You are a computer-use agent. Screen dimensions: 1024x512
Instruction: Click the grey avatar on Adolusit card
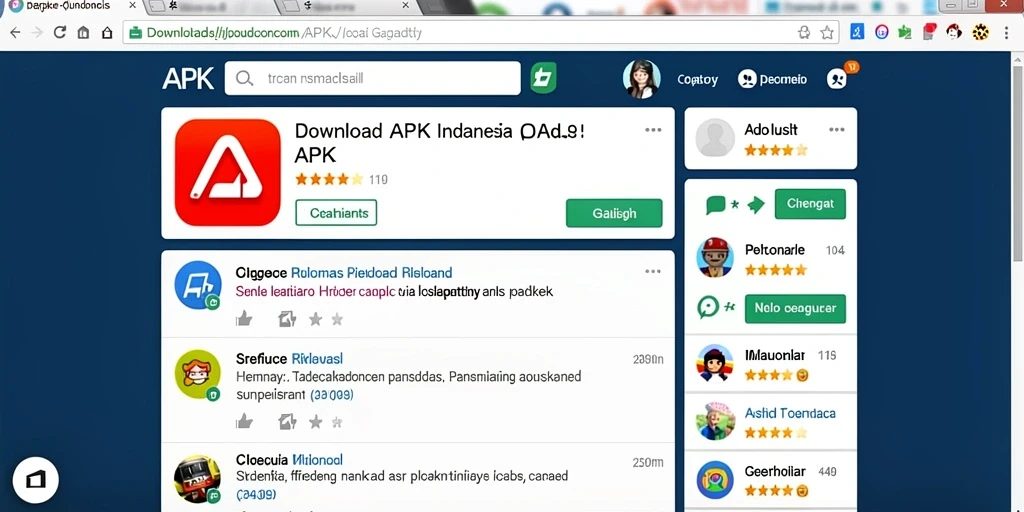715,138
